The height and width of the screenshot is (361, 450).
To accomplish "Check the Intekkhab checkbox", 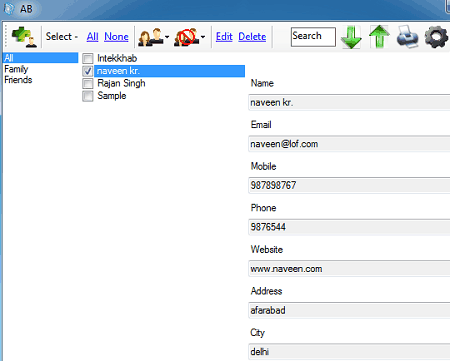I will click(x=88, y=59).
